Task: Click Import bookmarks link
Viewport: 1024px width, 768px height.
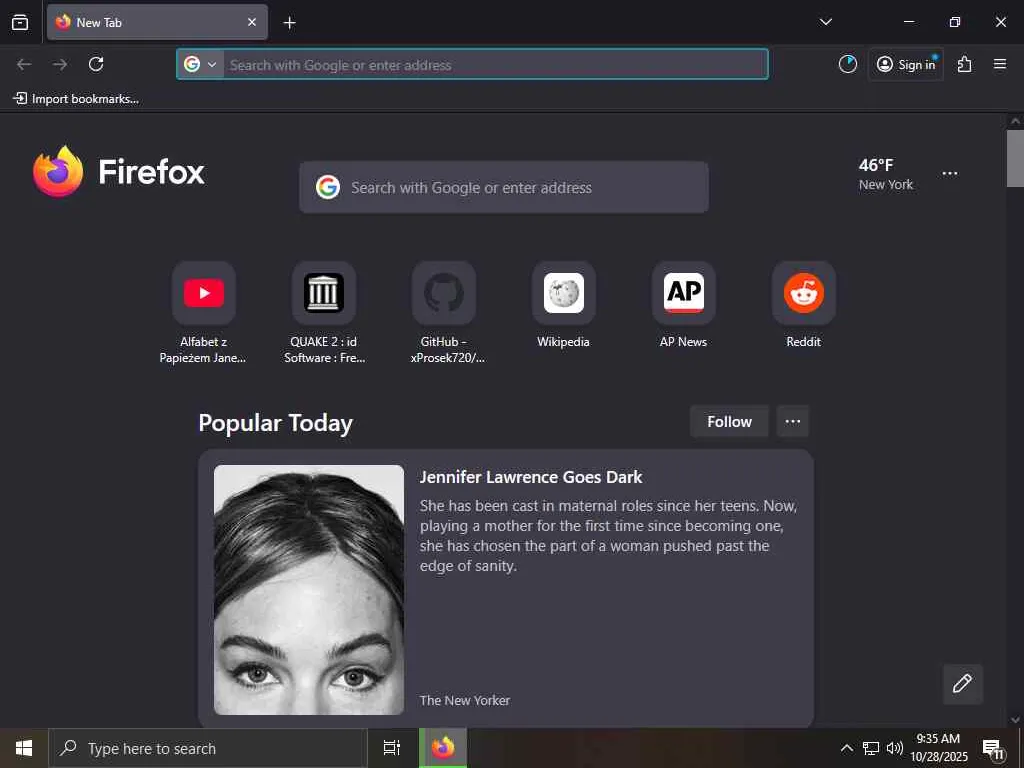Action: [76, 99]
